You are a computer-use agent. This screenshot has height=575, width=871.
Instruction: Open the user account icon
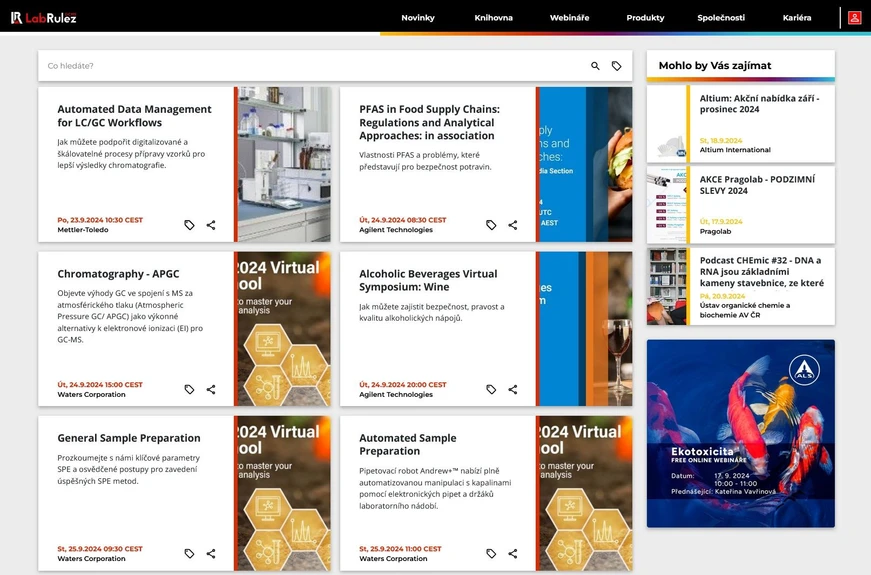pos(854,18)
